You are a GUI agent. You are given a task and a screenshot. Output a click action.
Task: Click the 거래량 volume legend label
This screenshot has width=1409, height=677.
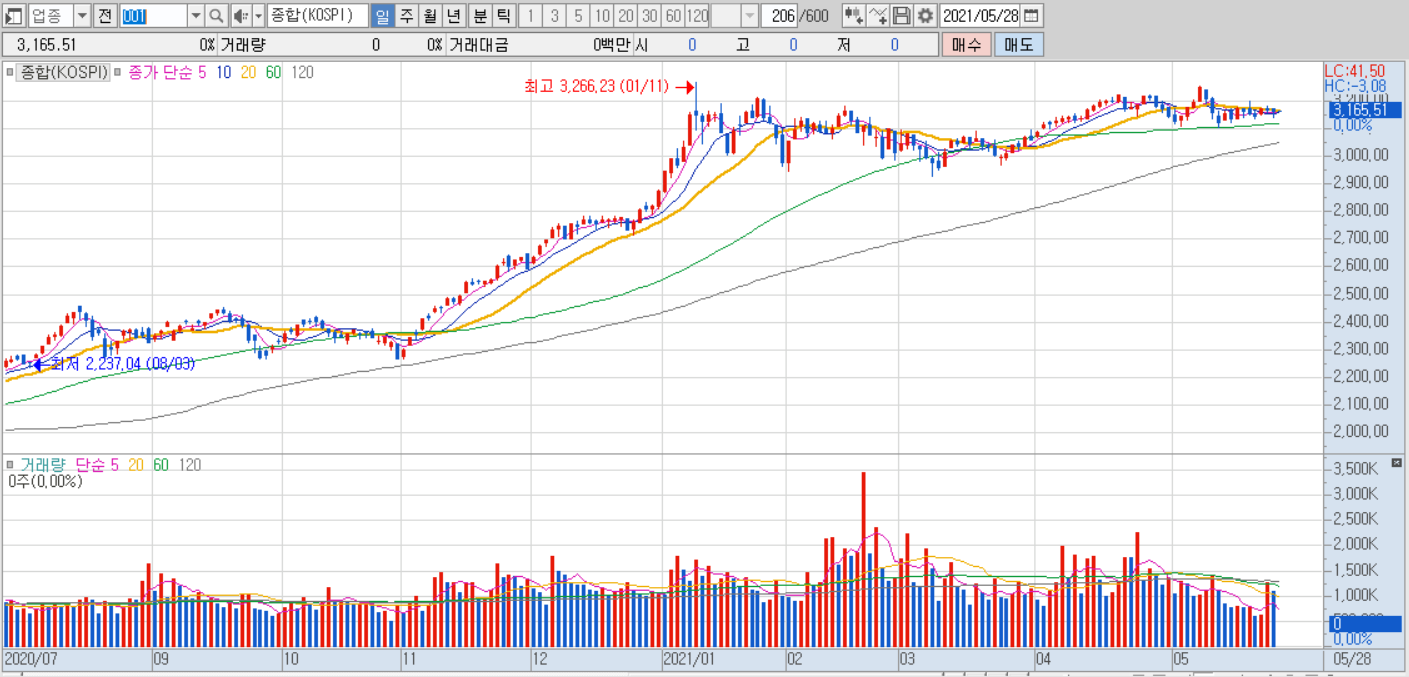point(43,465)
